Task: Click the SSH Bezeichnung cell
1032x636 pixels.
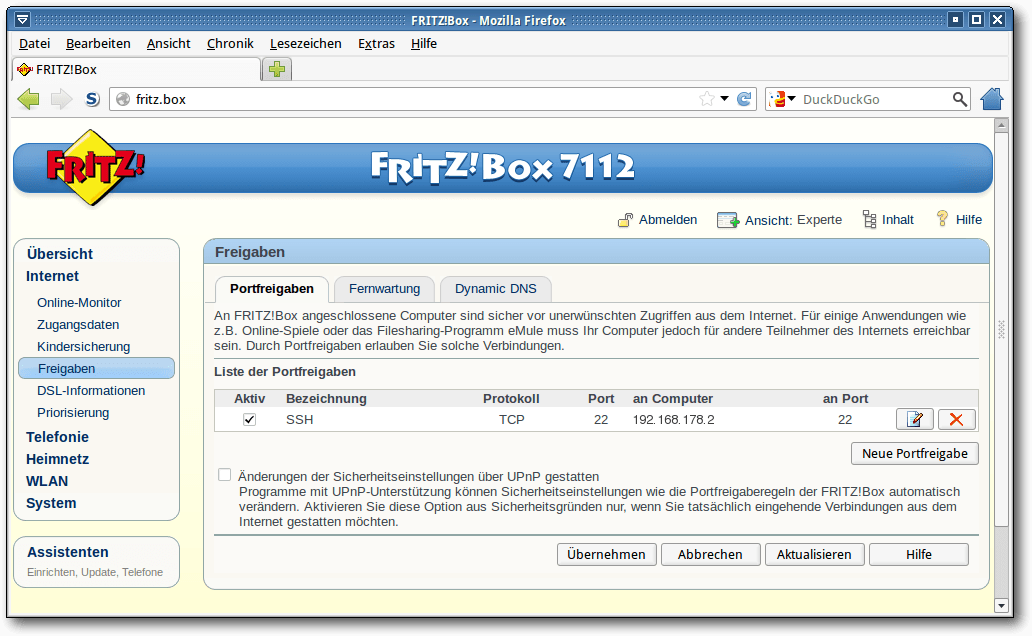Action: [x=299, y=419]
